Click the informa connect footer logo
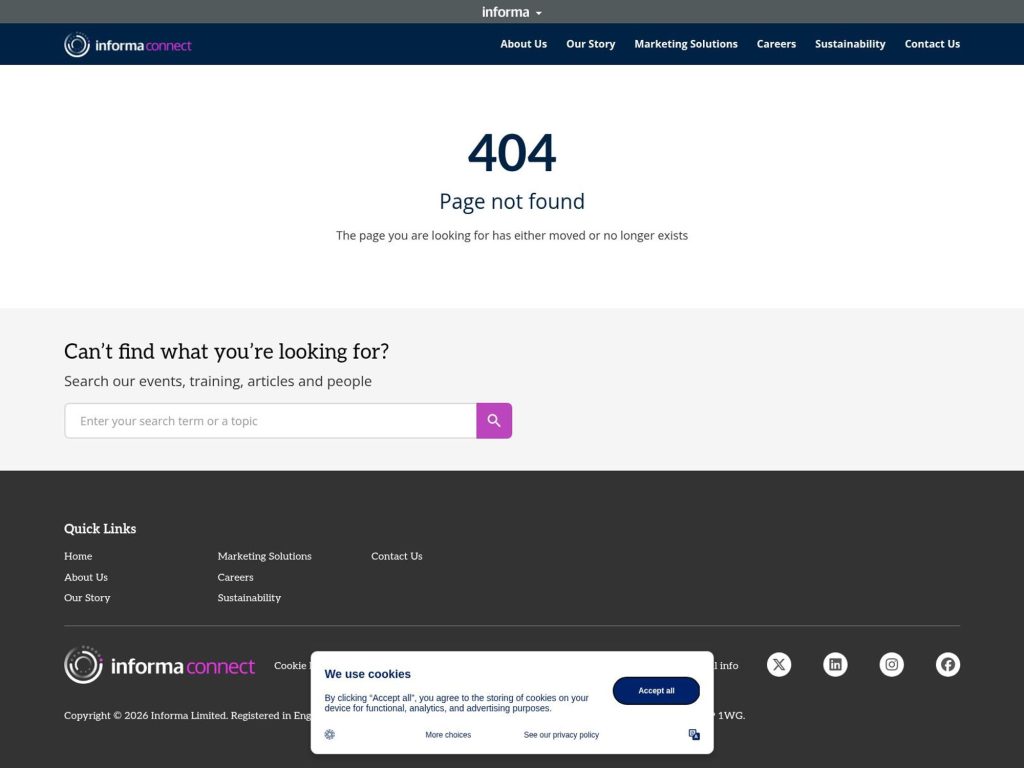 159,664
